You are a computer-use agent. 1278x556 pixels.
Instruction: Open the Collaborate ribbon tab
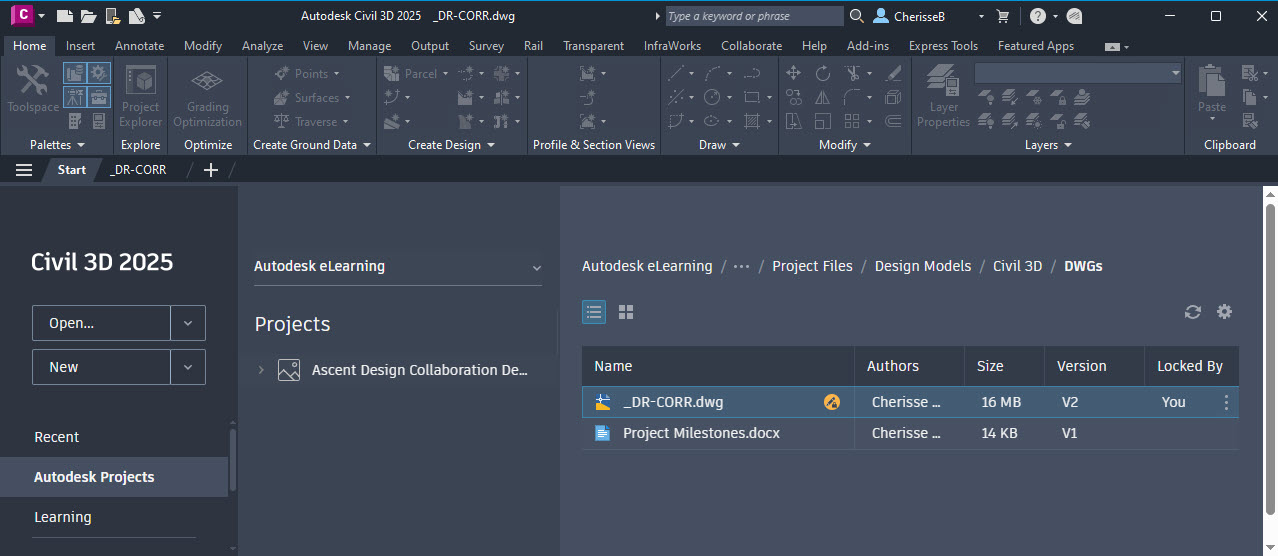(x=751, y=46)
